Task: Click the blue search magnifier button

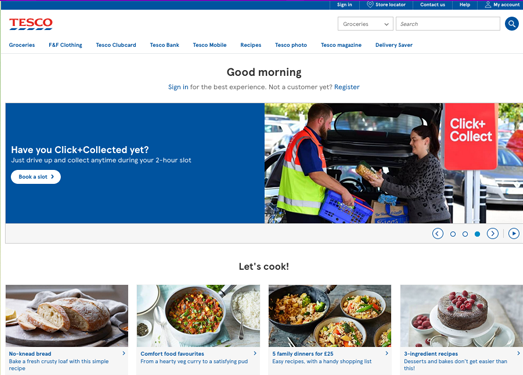Action: pos(511,24)
